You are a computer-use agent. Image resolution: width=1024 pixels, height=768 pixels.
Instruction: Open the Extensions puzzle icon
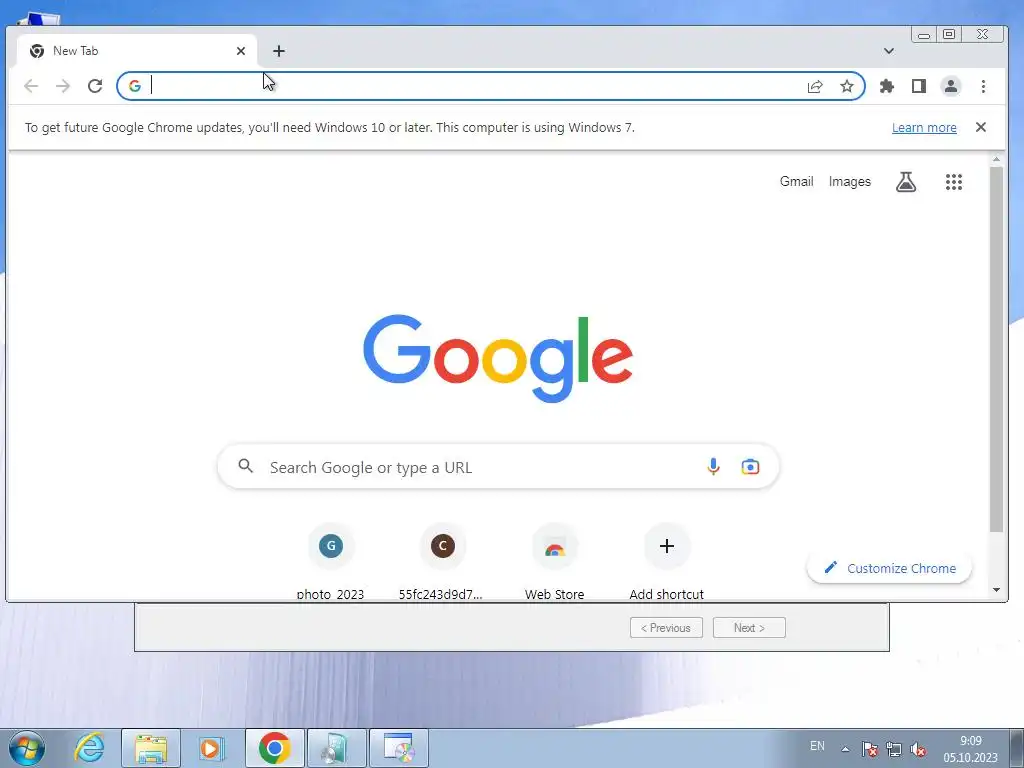pyautogui.click(x=886, y=86)
